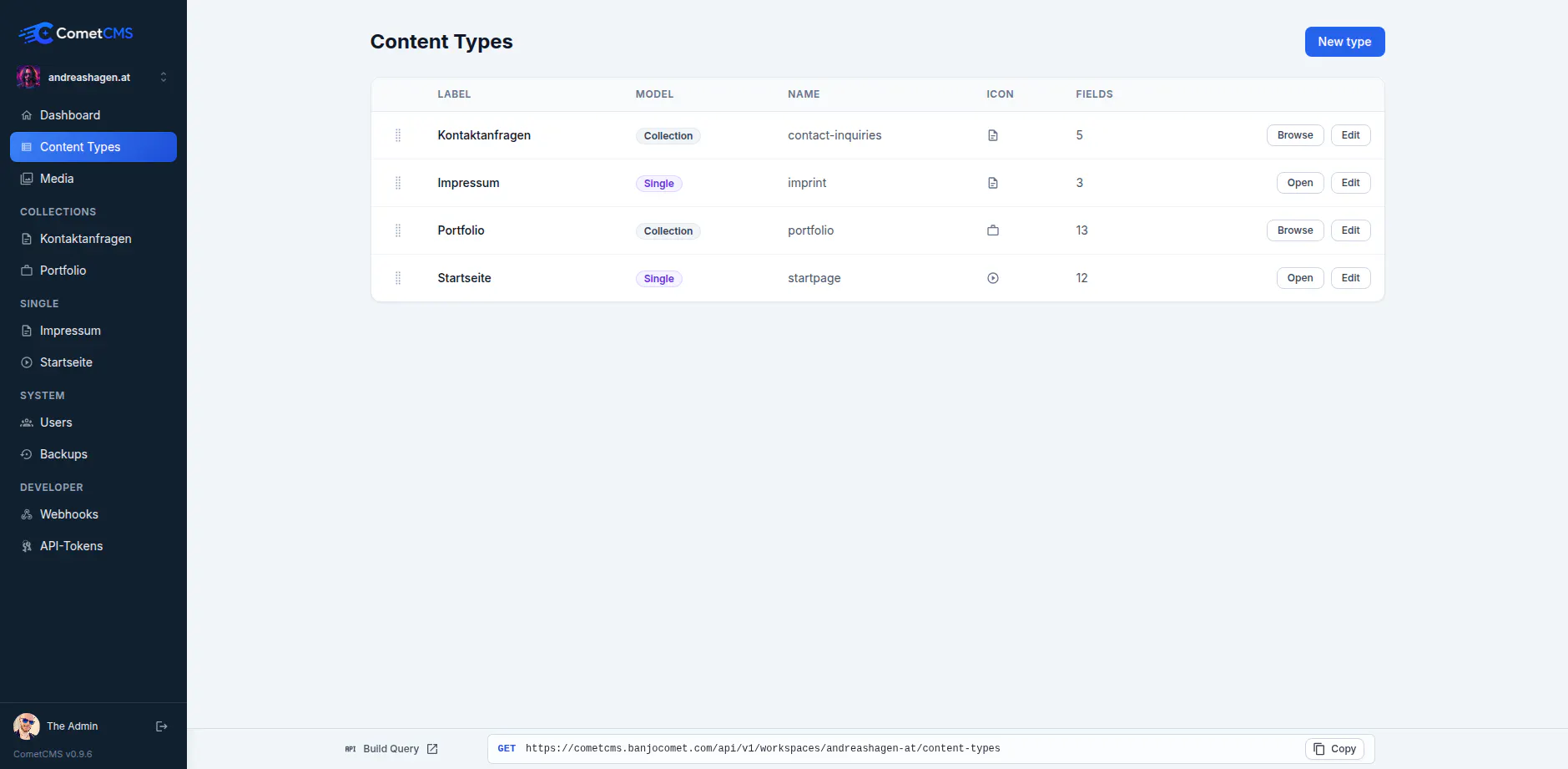The height and width of the screenshot is (769, 1568).
Task: Go to Users in the sidebar
Action: (93, 422)
